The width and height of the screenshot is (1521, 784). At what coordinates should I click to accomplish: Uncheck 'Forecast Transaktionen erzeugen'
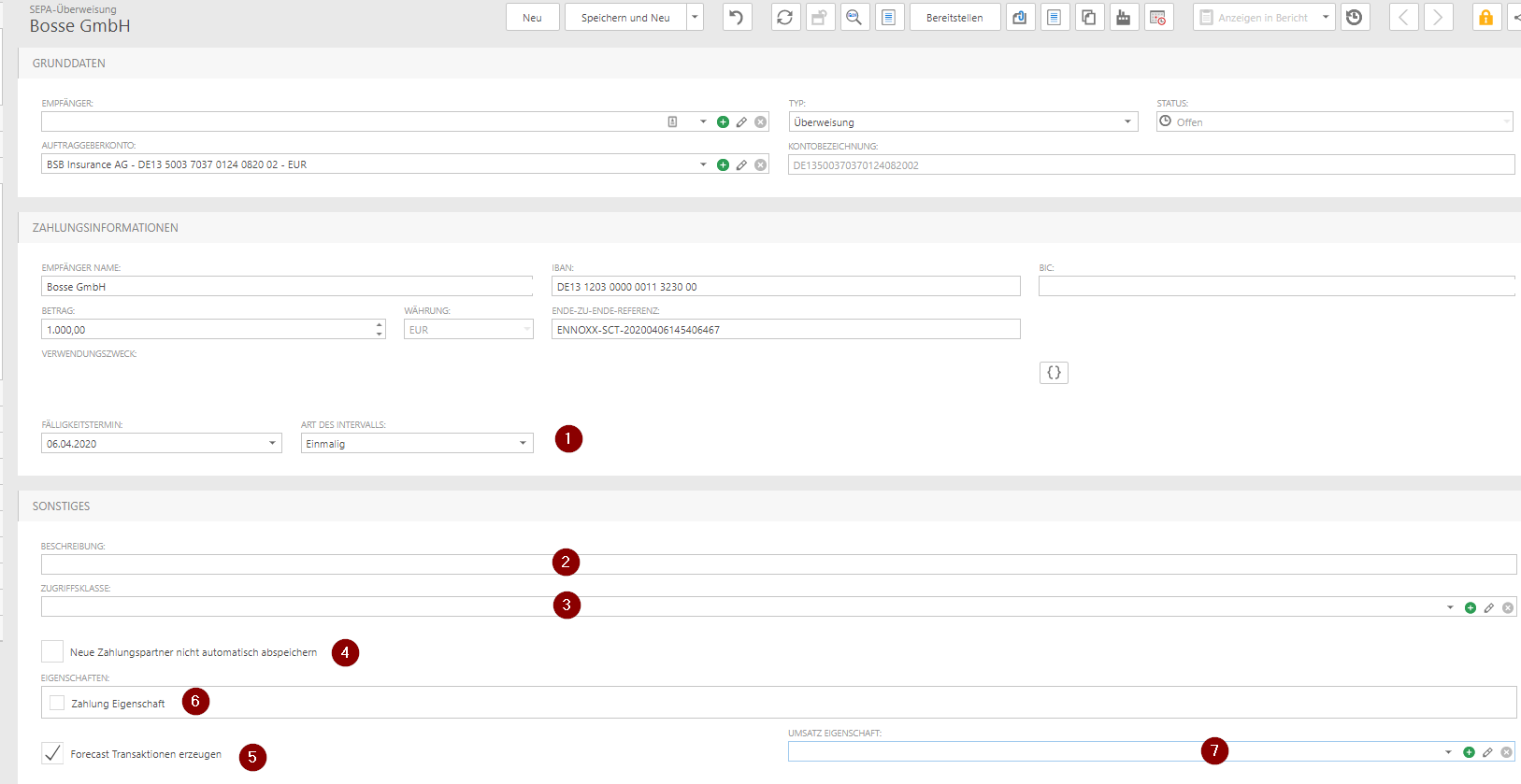pyautogui.click(x=53, y=753)
